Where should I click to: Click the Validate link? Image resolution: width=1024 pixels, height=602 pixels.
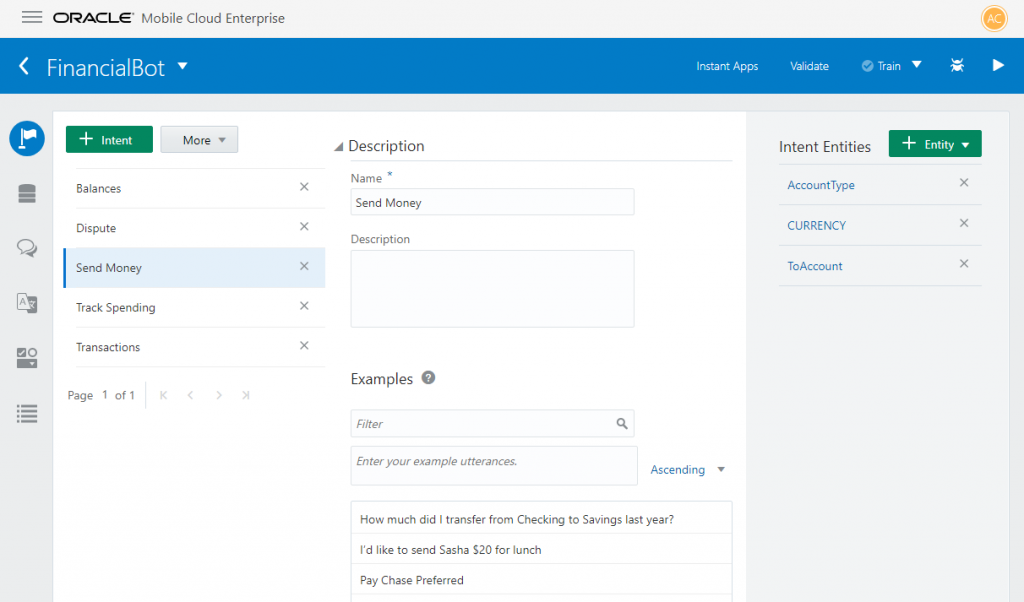[809, 66]
